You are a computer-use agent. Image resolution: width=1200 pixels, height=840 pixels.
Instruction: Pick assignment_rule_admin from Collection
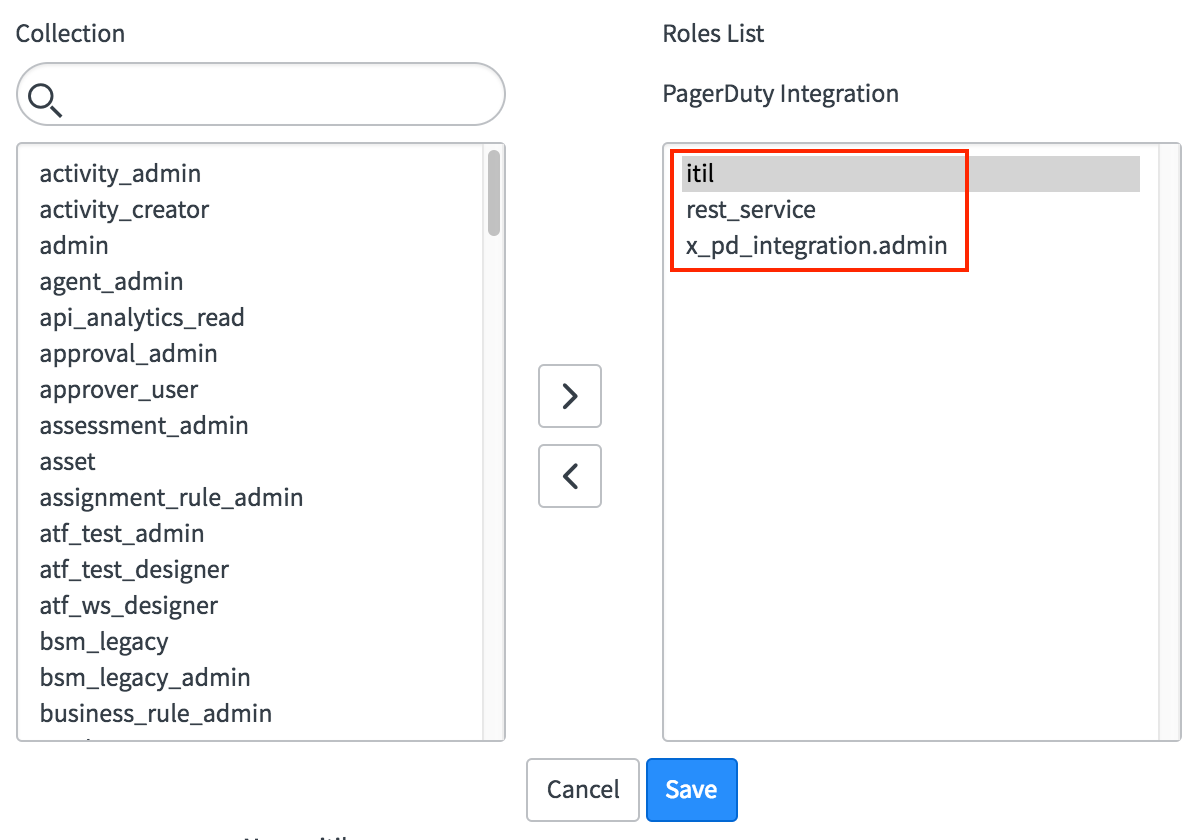click(x=171, y=498)
